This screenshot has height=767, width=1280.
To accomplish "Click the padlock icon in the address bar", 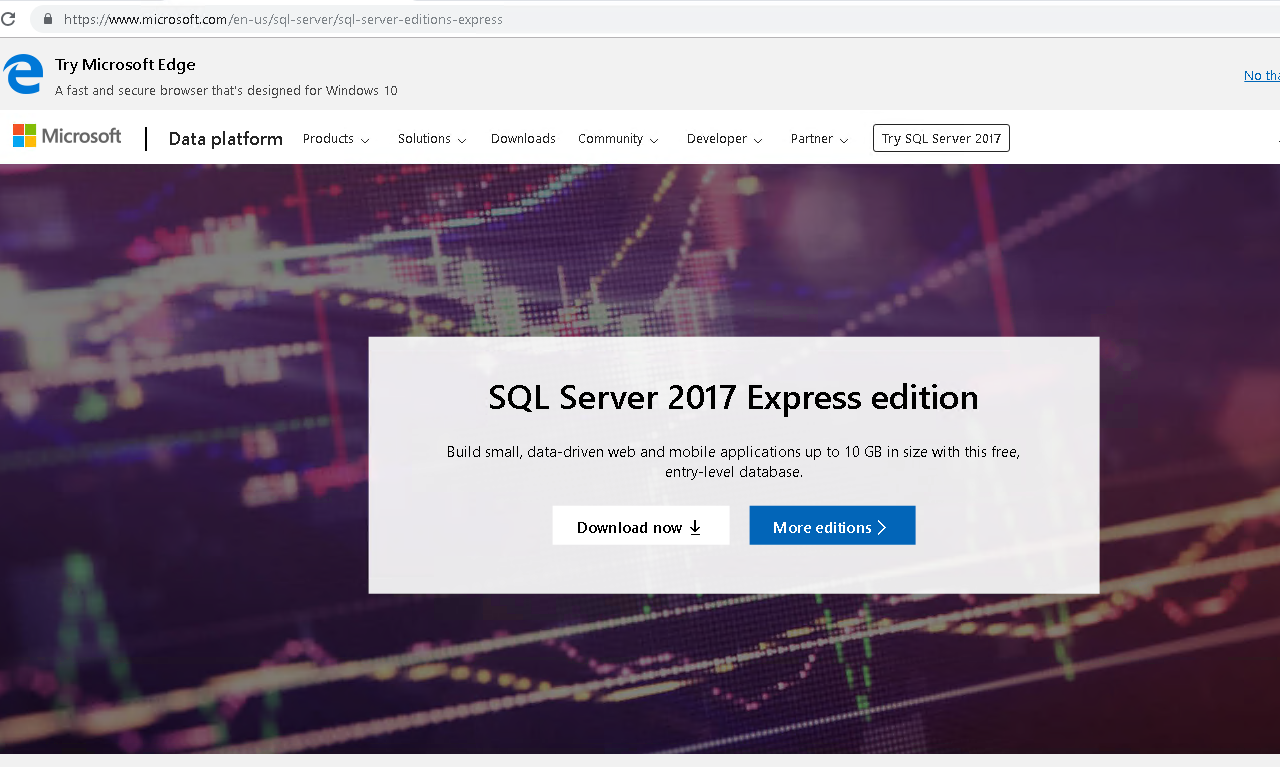I will point(47,19).
